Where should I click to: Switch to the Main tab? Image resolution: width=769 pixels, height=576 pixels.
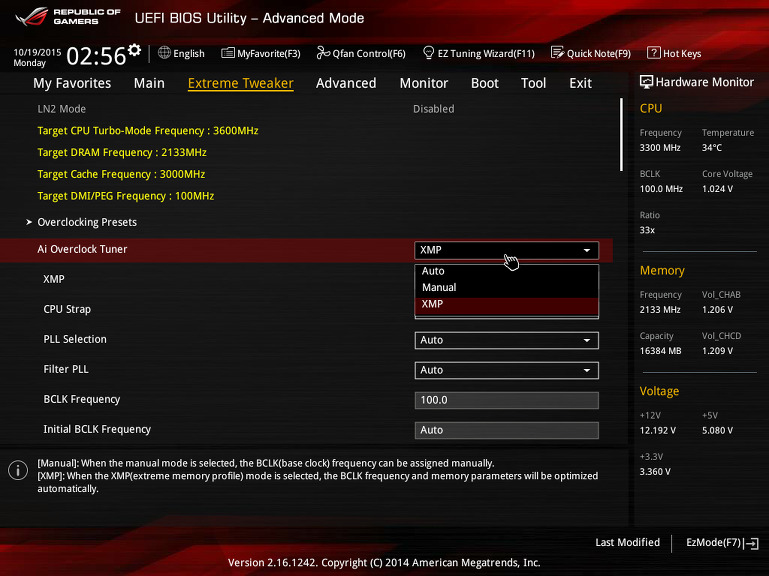coord(149,83)
